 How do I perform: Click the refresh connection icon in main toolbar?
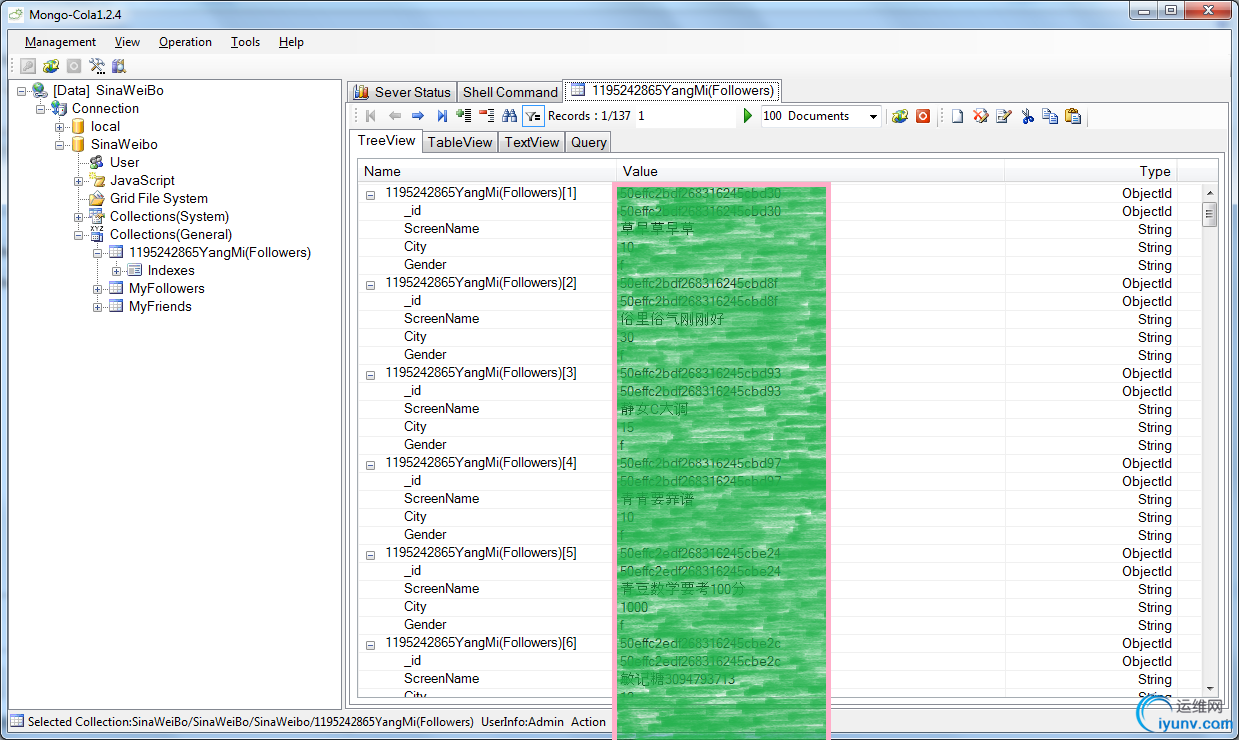coord(51,66)
